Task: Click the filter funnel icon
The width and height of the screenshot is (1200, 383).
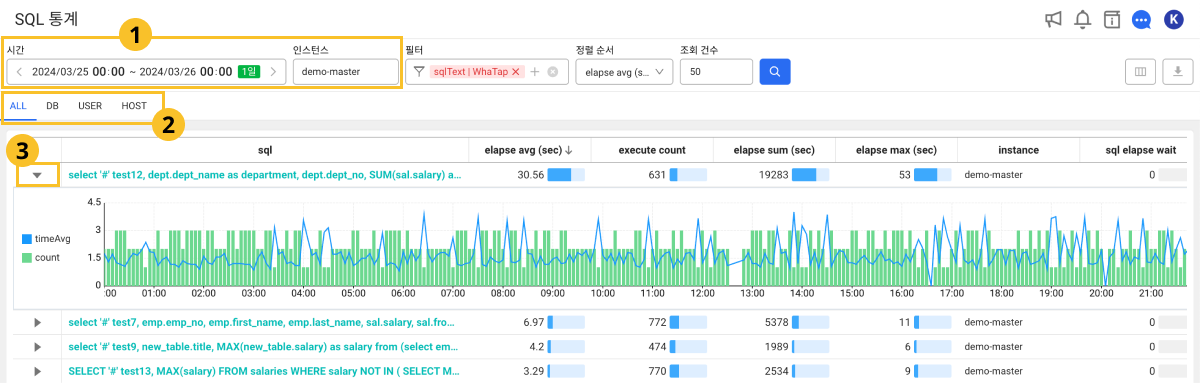Action: click(x=419, y=72)
